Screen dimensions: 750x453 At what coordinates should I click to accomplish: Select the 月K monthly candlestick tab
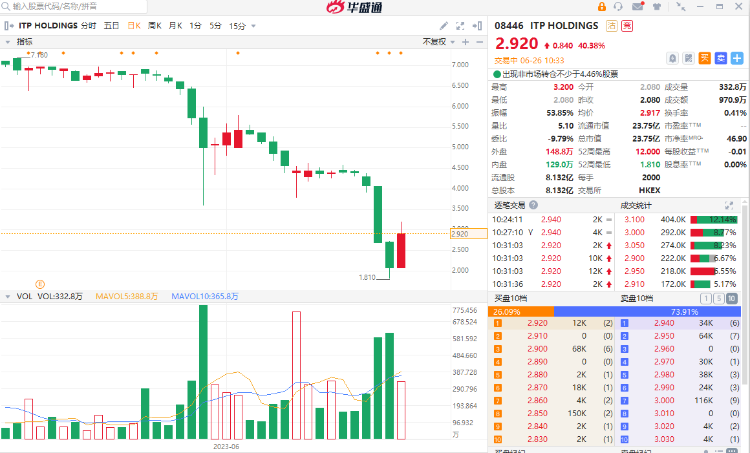(x=176, y=26)
